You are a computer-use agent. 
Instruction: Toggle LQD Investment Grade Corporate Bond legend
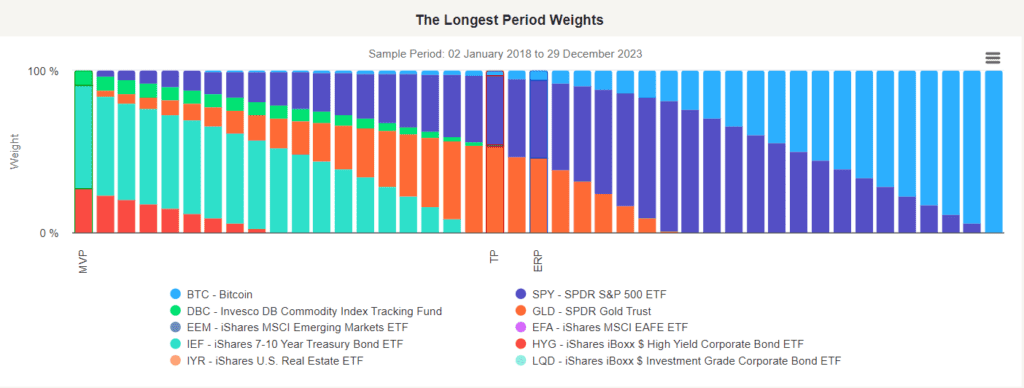pos(679,361)
